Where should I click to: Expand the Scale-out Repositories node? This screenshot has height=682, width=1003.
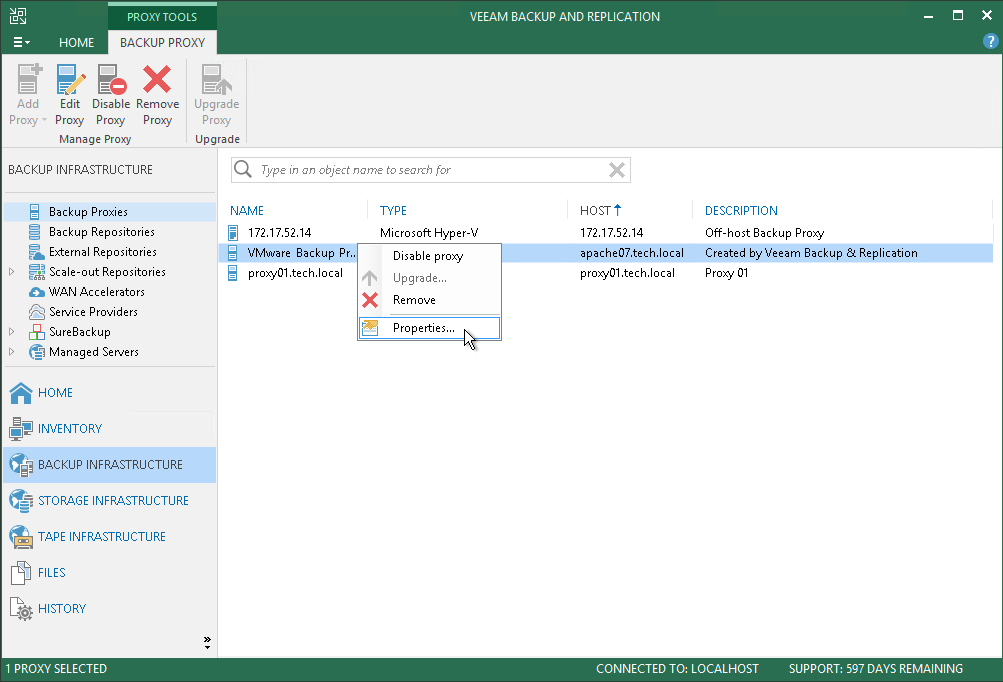coord(12,272)
